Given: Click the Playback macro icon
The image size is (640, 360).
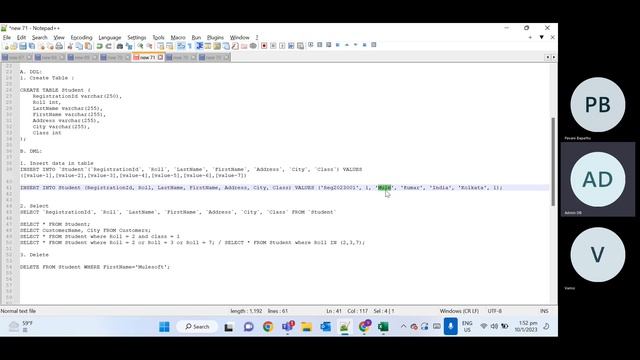Looking at the screenshot, I should [282, 46].
